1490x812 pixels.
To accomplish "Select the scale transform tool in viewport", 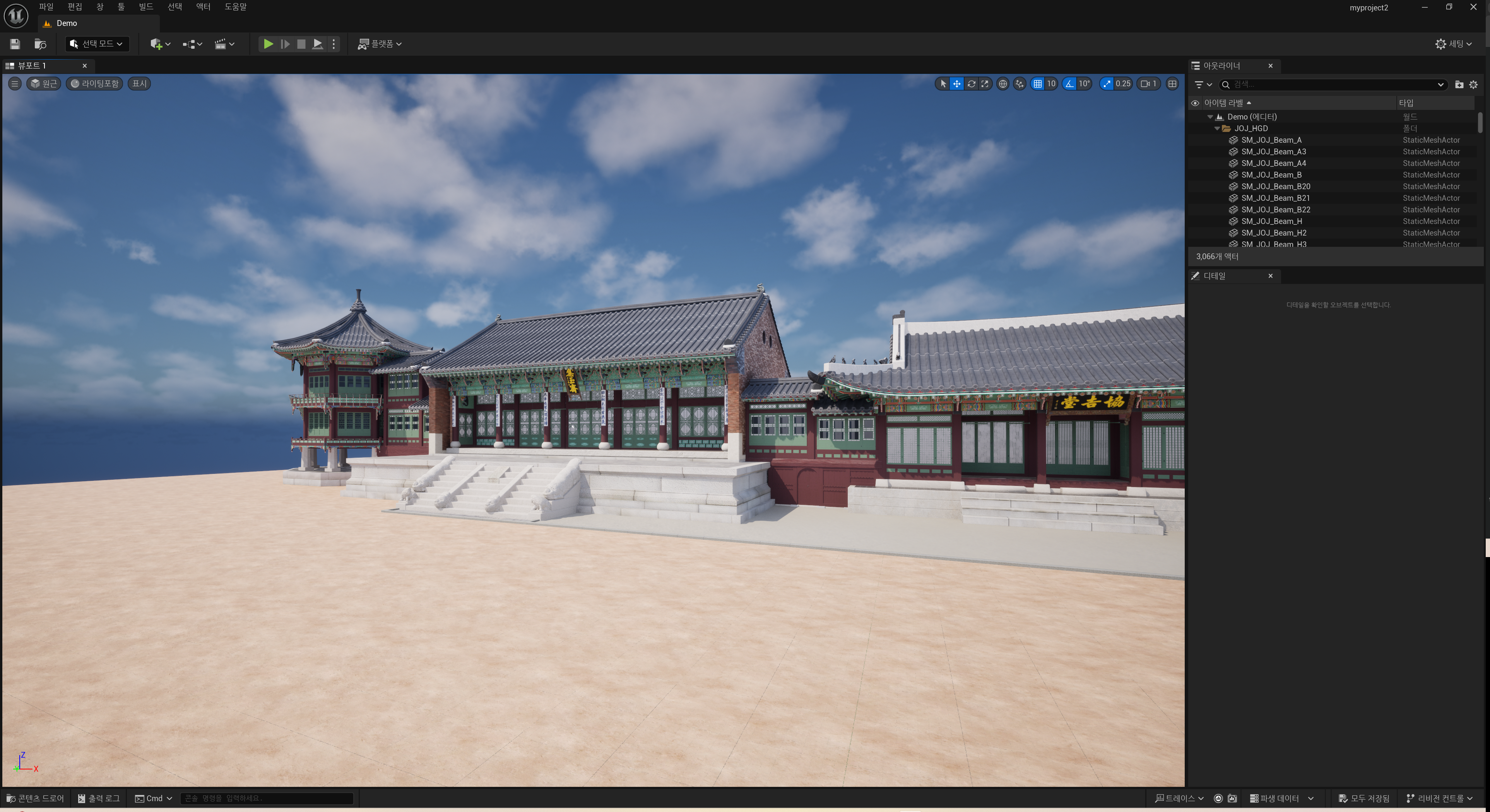I will [985, 84].
